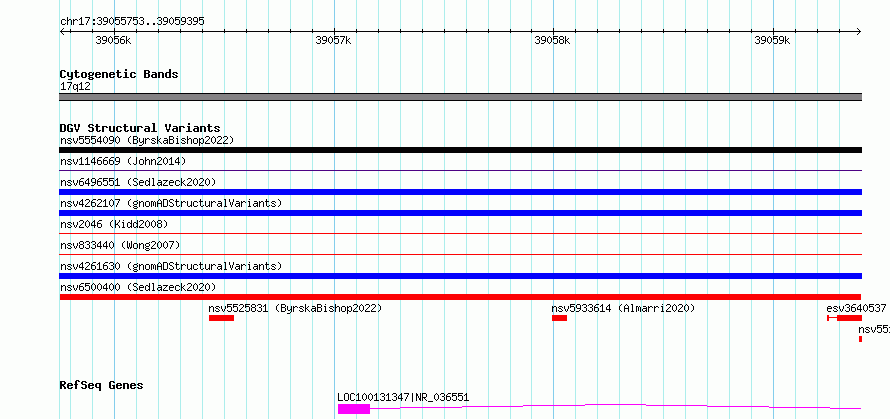This screenshot has height=419, width=890.
Task: Click the 39059k ruler tick label
Action: click(x=772, y=40)
